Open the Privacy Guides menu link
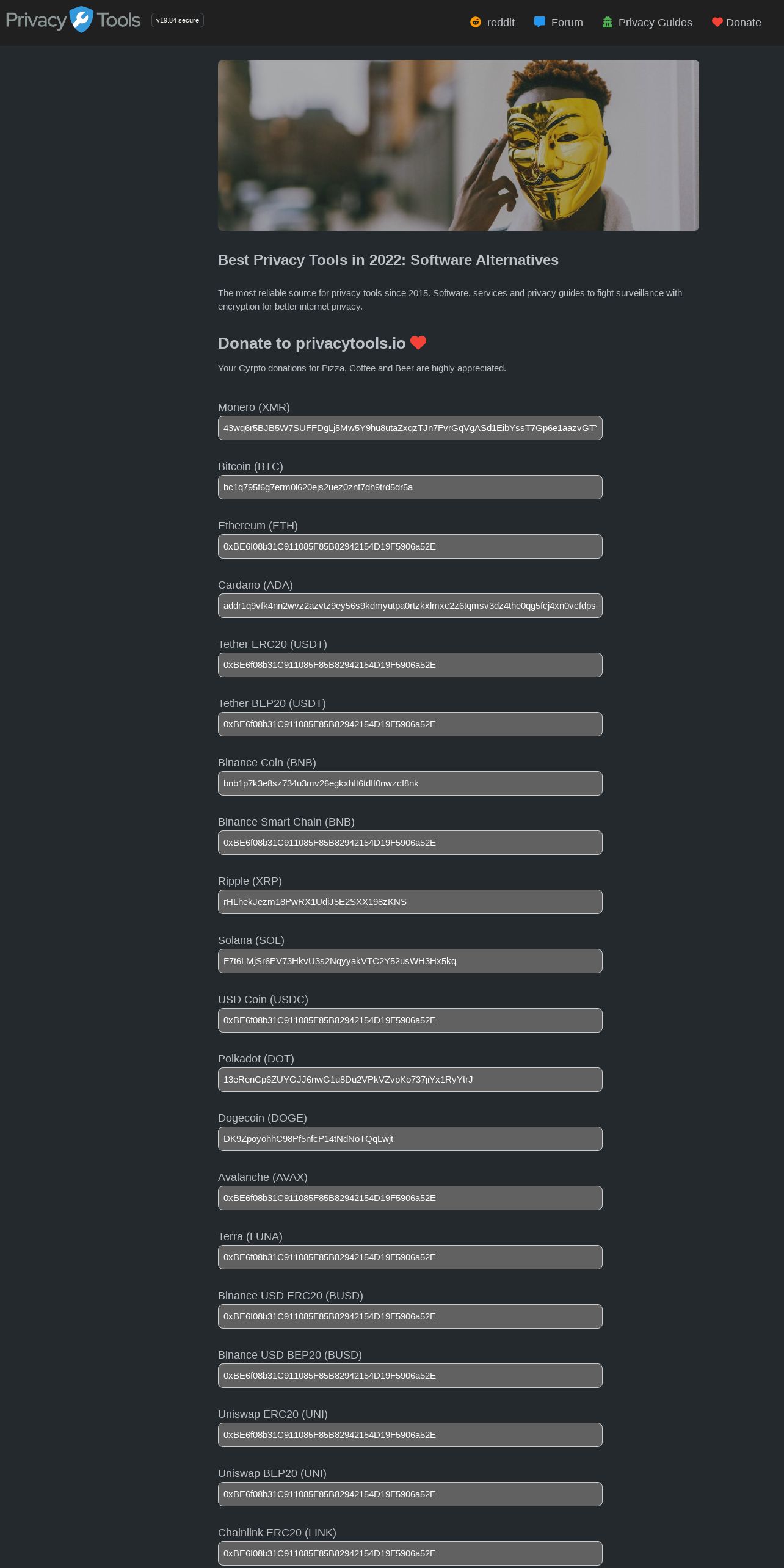 [655, 23]
